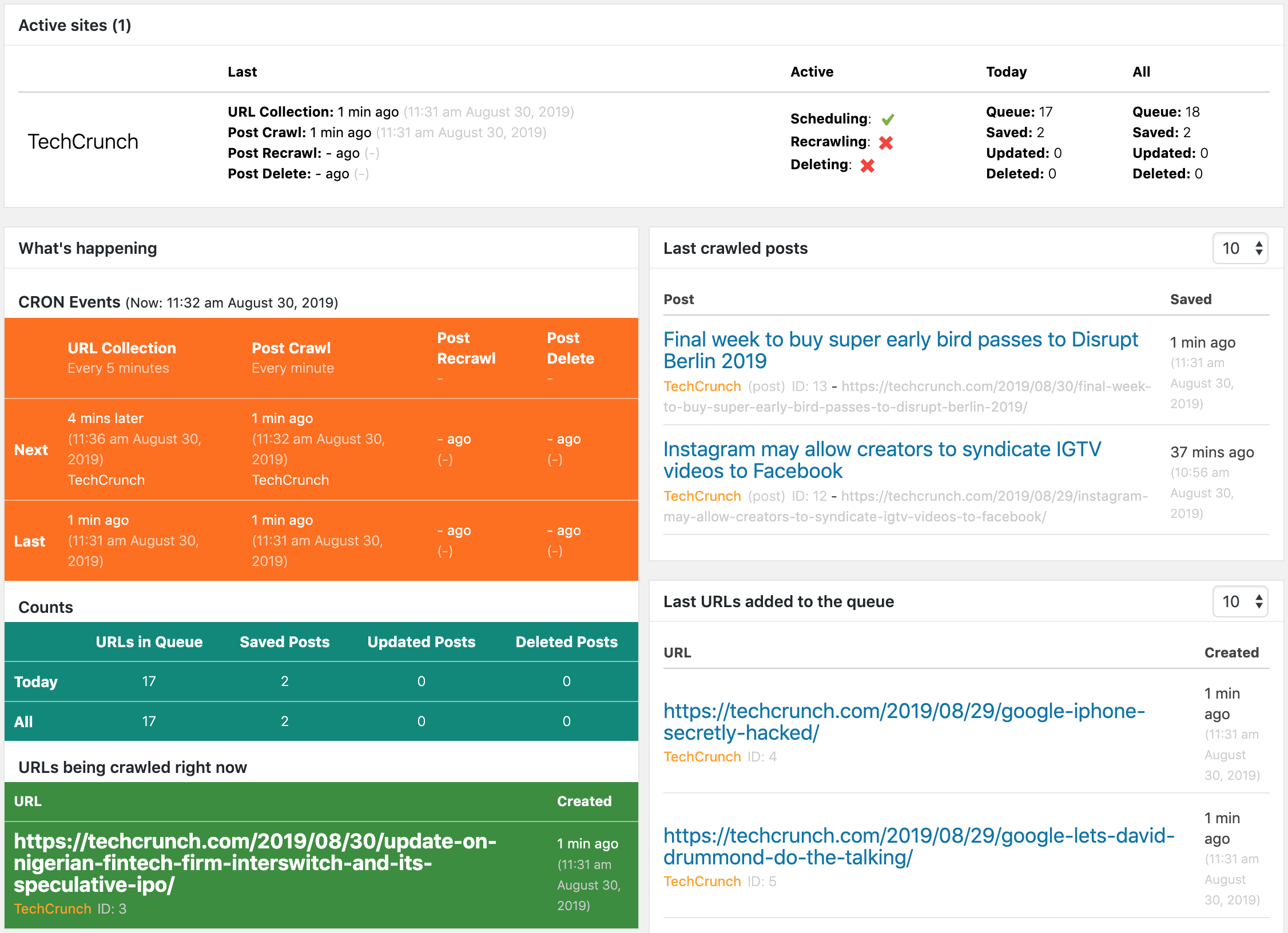Click the 'Post Crawl' CRON column header
The image size is (1288, 933).
[291, 348]
